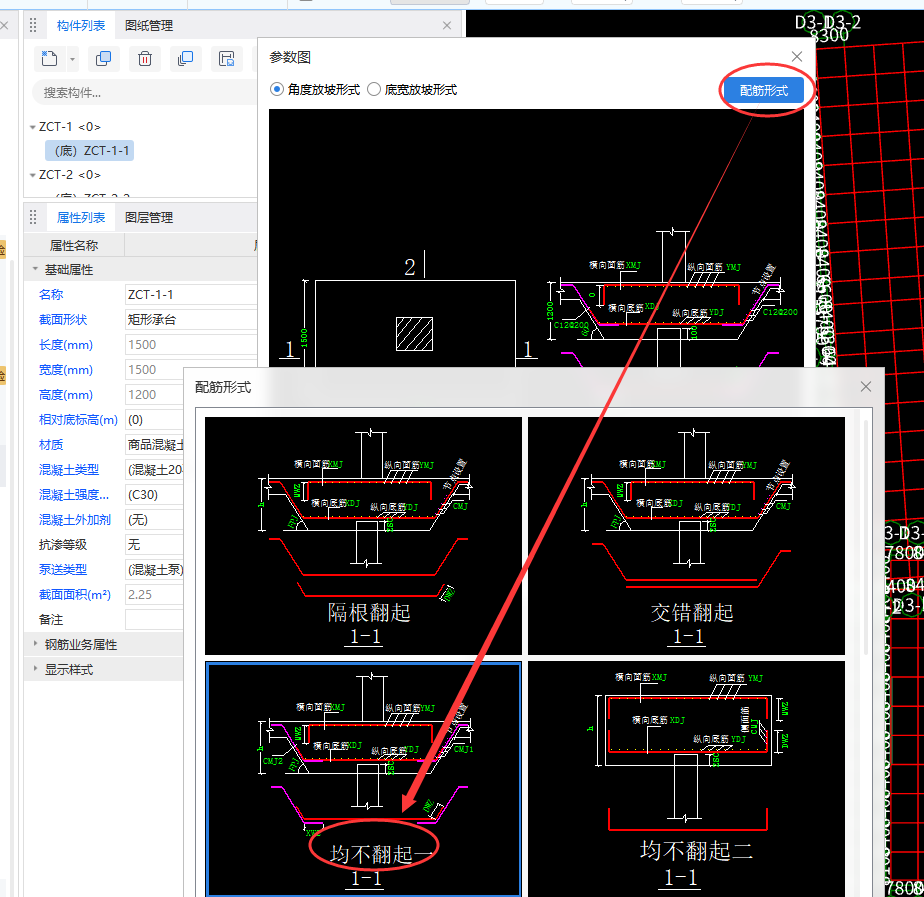Delete component using trash icon

(145, 59)
